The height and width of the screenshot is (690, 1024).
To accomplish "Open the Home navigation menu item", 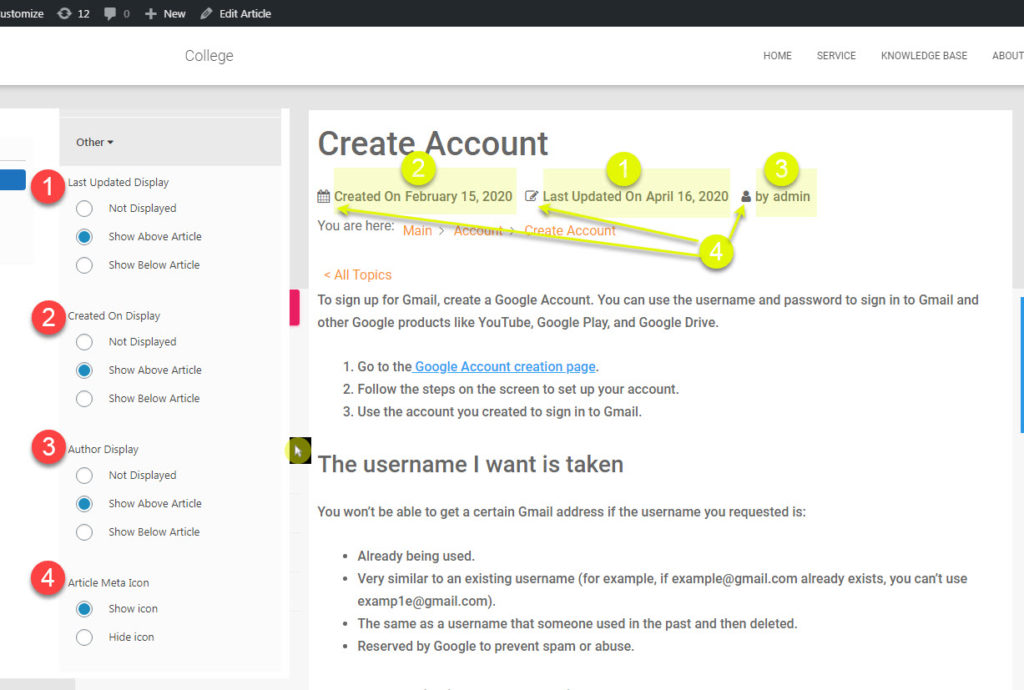I will click(x=777, y=56).
